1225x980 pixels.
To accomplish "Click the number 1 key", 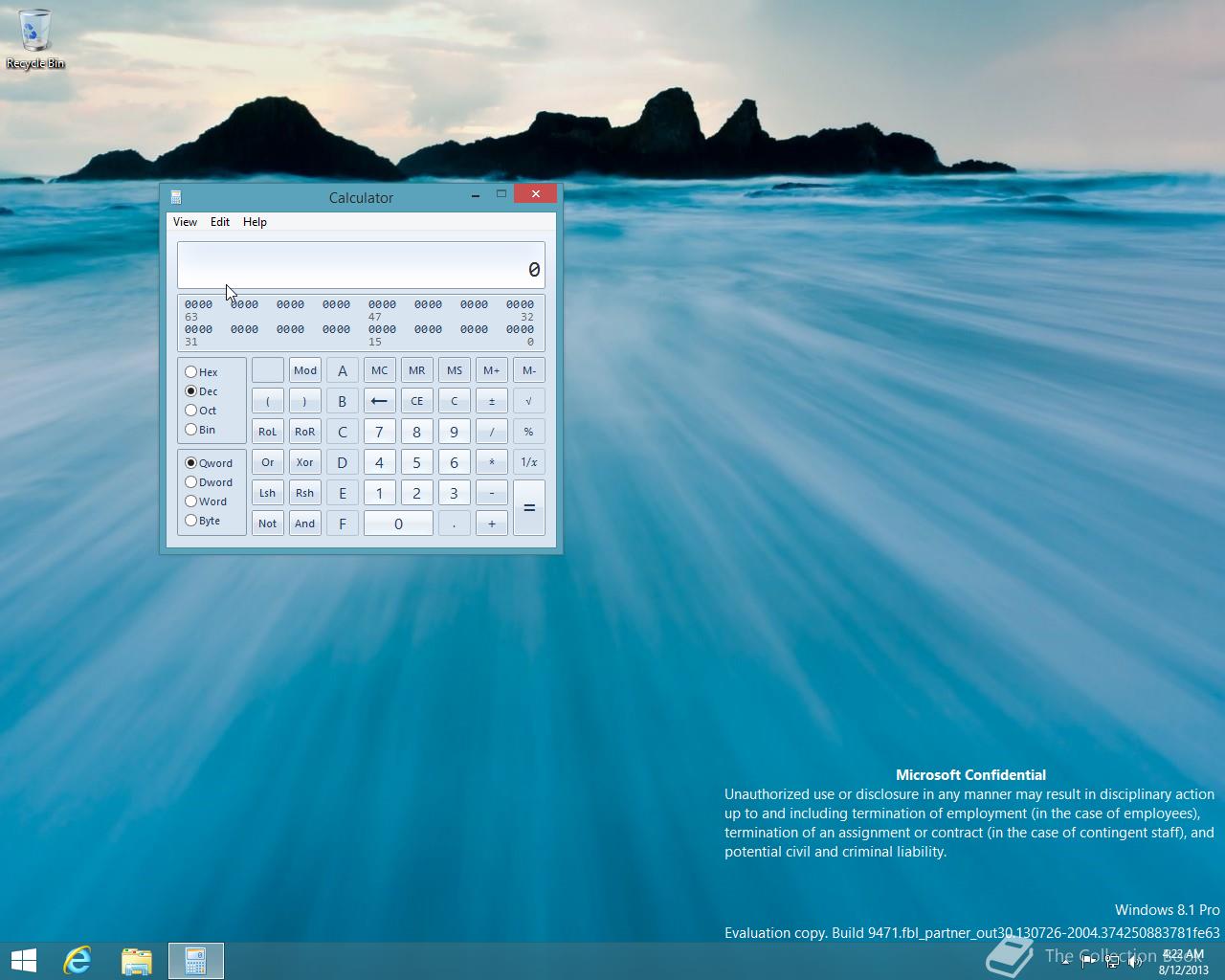I will (379, 493).
